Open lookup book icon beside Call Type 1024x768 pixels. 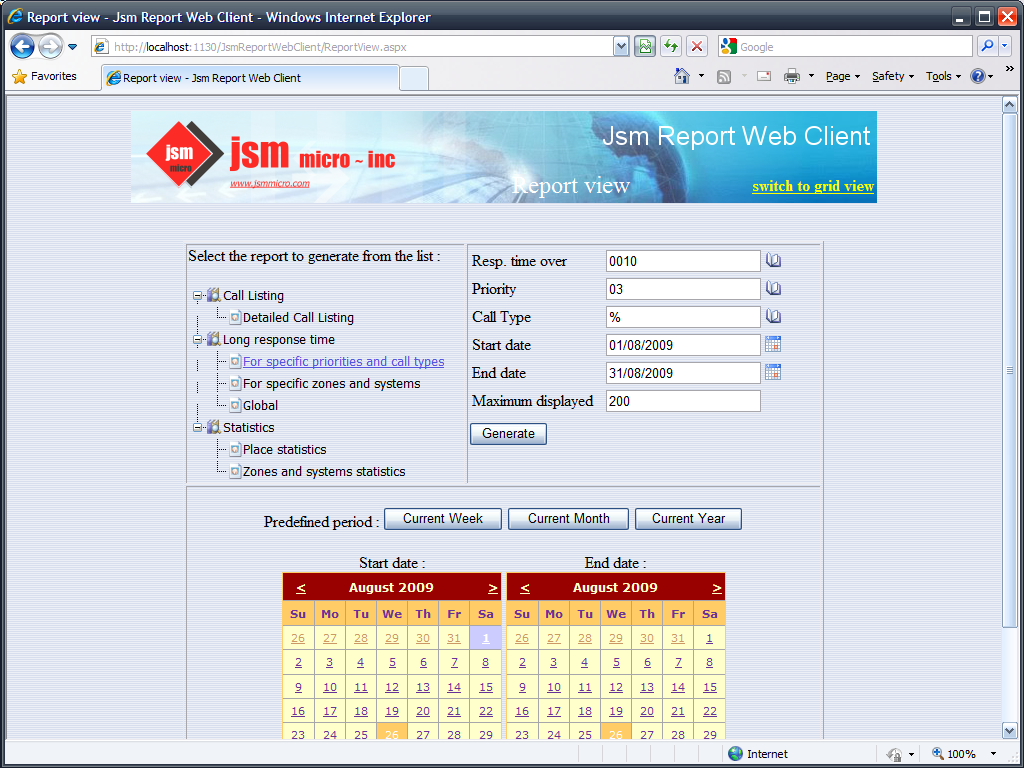[x=773, y=316]
